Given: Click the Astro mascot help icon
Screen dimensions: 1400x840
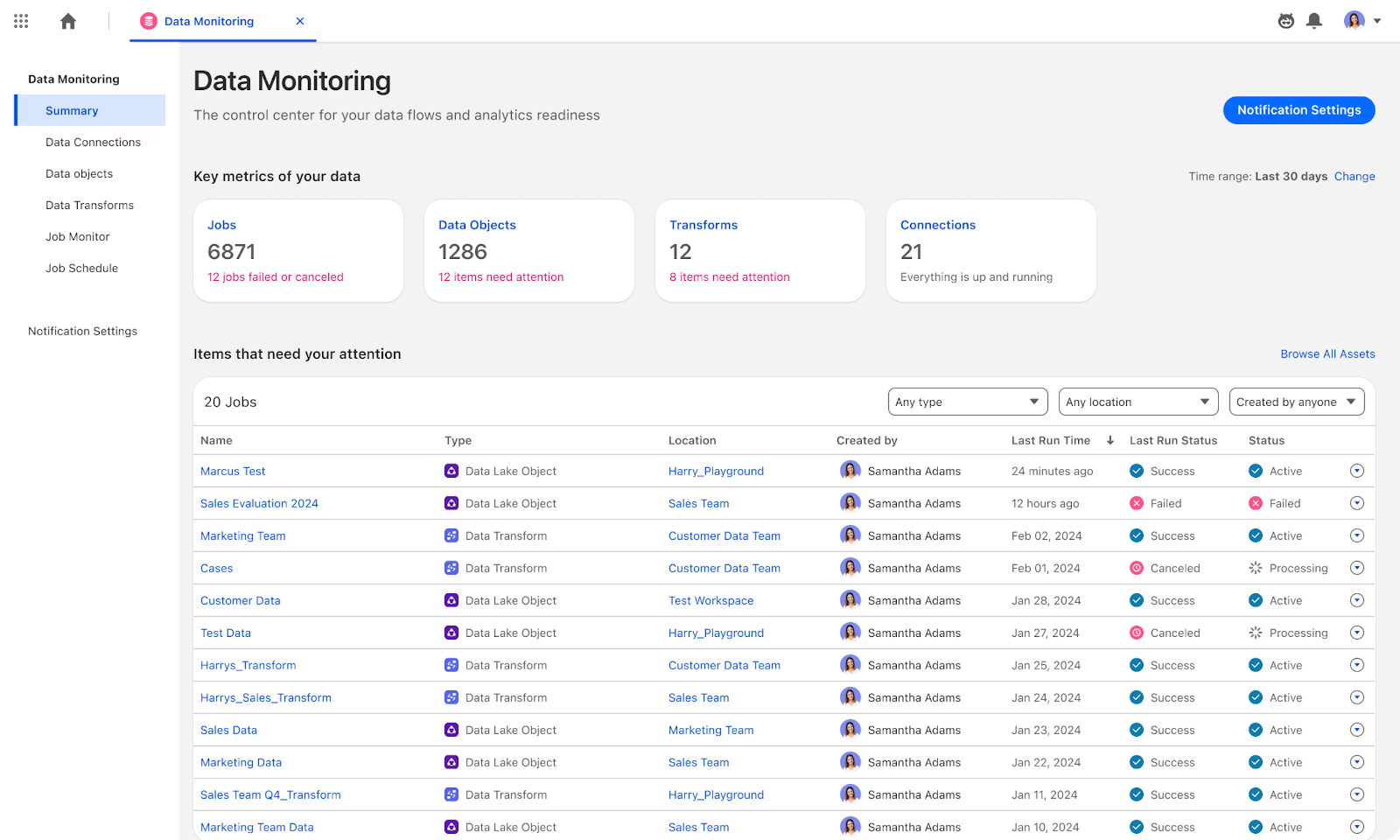Looking at the screenshot, I should pyautogui.click(x=1285, y=21).
